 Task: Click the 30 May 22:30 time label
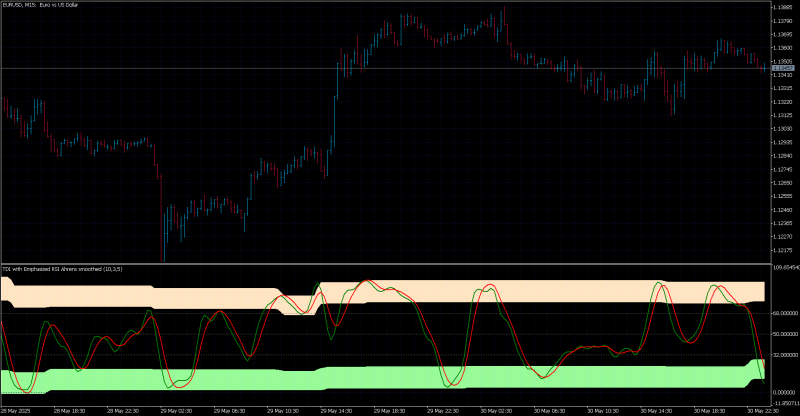coord(763,411)
